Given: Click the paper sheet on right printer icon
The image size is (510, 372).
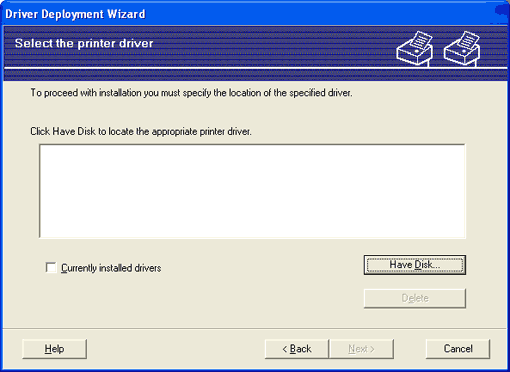Looking at the screenshot, I should [x=468, y=41].
